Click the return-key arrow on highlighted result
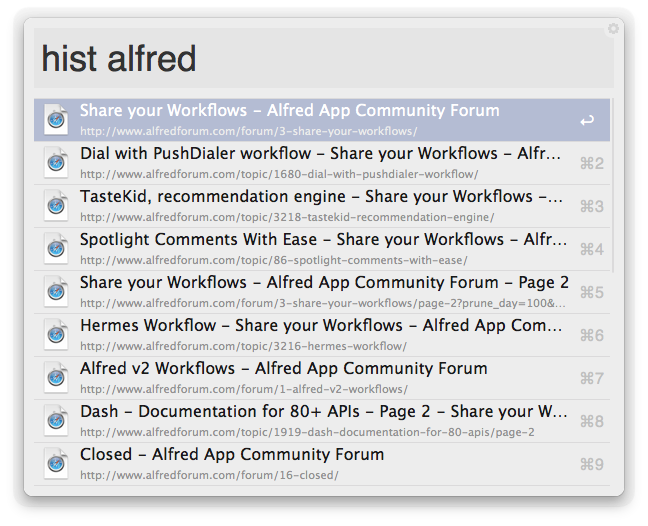Viewport: 648px width, 526px height. click(x=587, y=120)
